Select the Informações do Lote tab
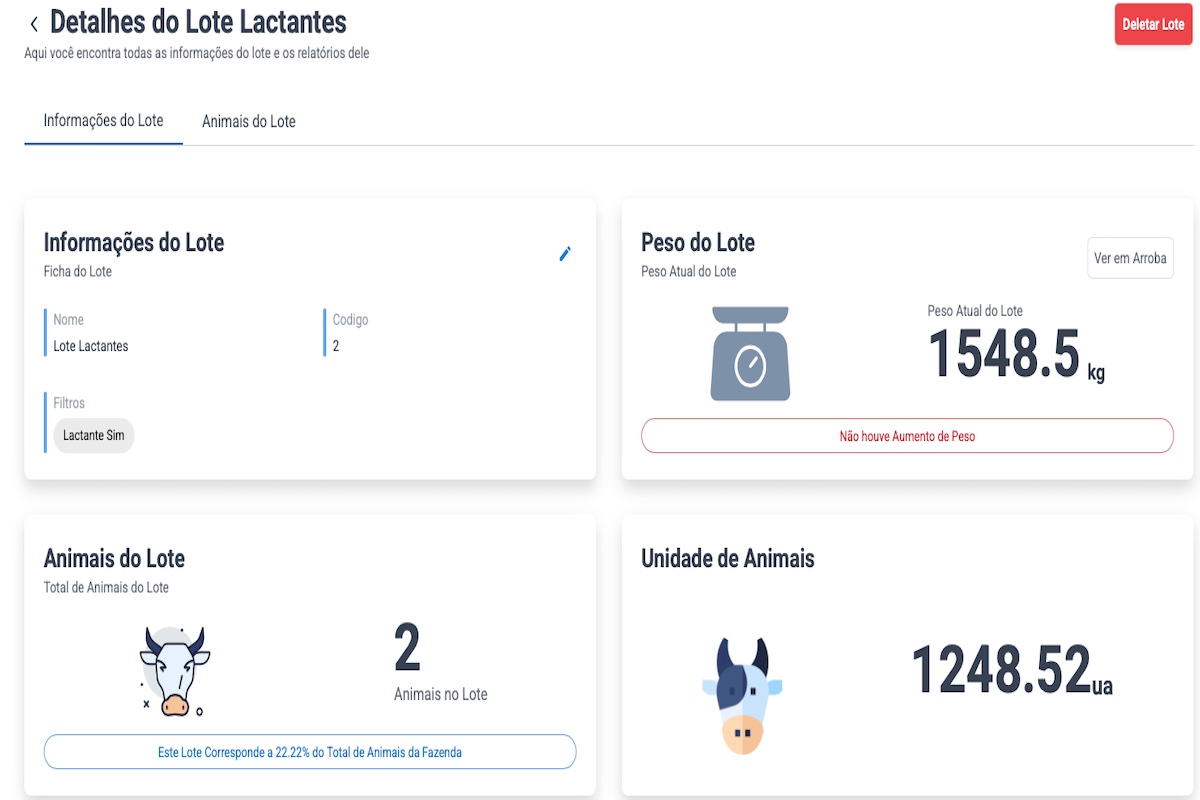The image size is (1200, 800). click(103, 120)
